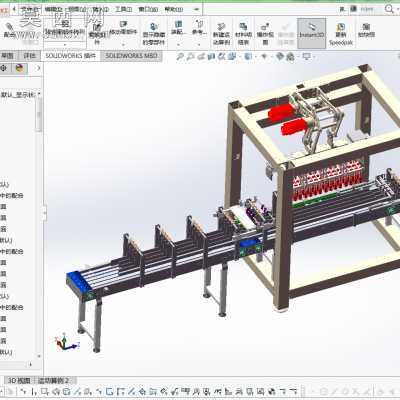Click Reference Geometry tool icon
The width and height of the screenshot is (400, 400).
(x=199, y=28)
